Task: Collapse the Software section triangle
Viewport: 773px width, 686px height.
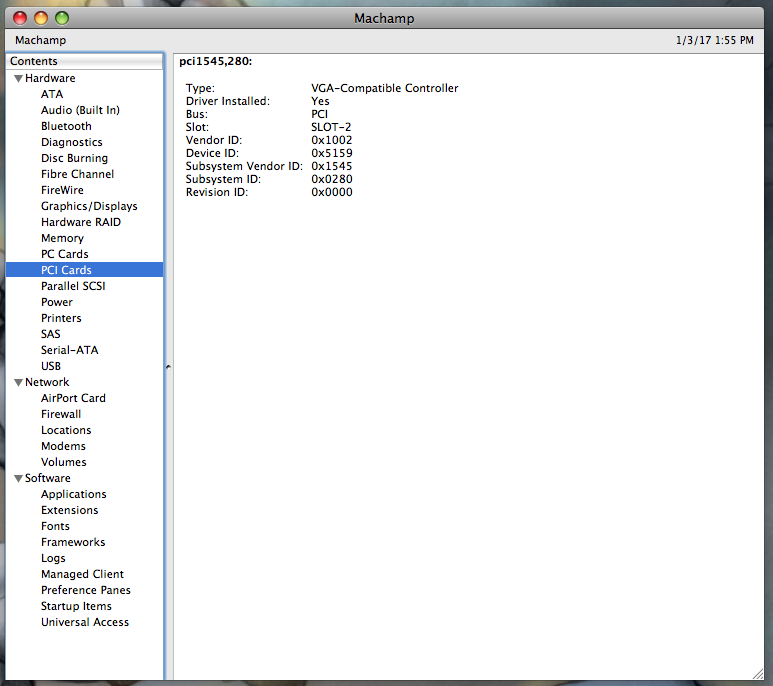Action: (x=18, y=479)
